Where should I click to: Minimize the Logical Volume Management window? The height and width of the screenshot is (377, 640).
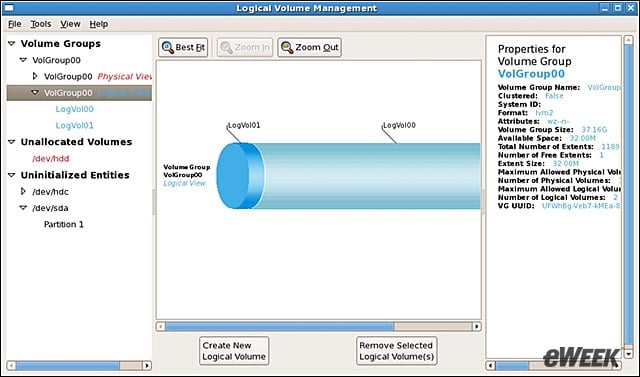pos(605,8)
